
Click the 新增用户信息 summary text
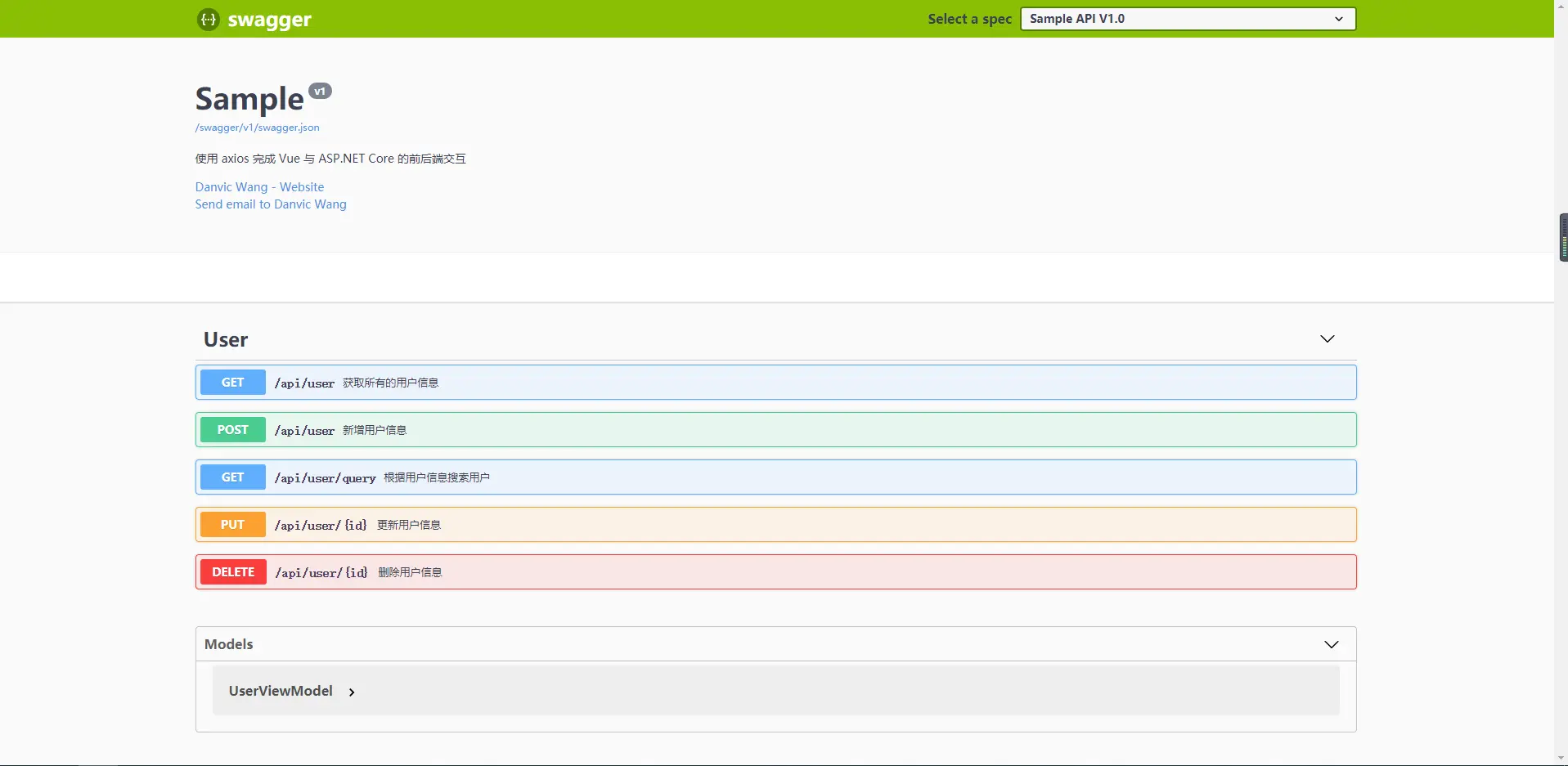point(375,430)
